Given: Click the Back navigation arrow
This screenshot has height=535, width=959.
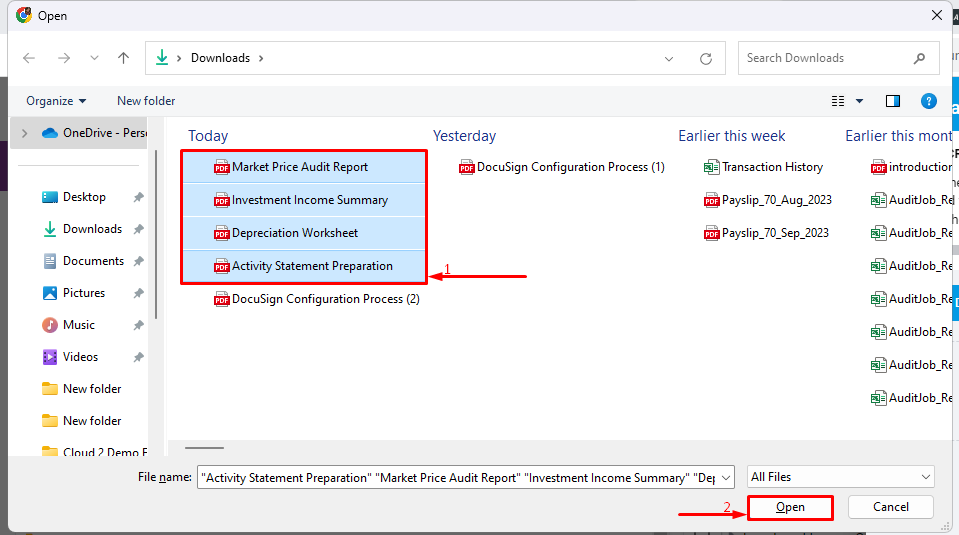Looking at the screenshot, I should coord(29,58).
